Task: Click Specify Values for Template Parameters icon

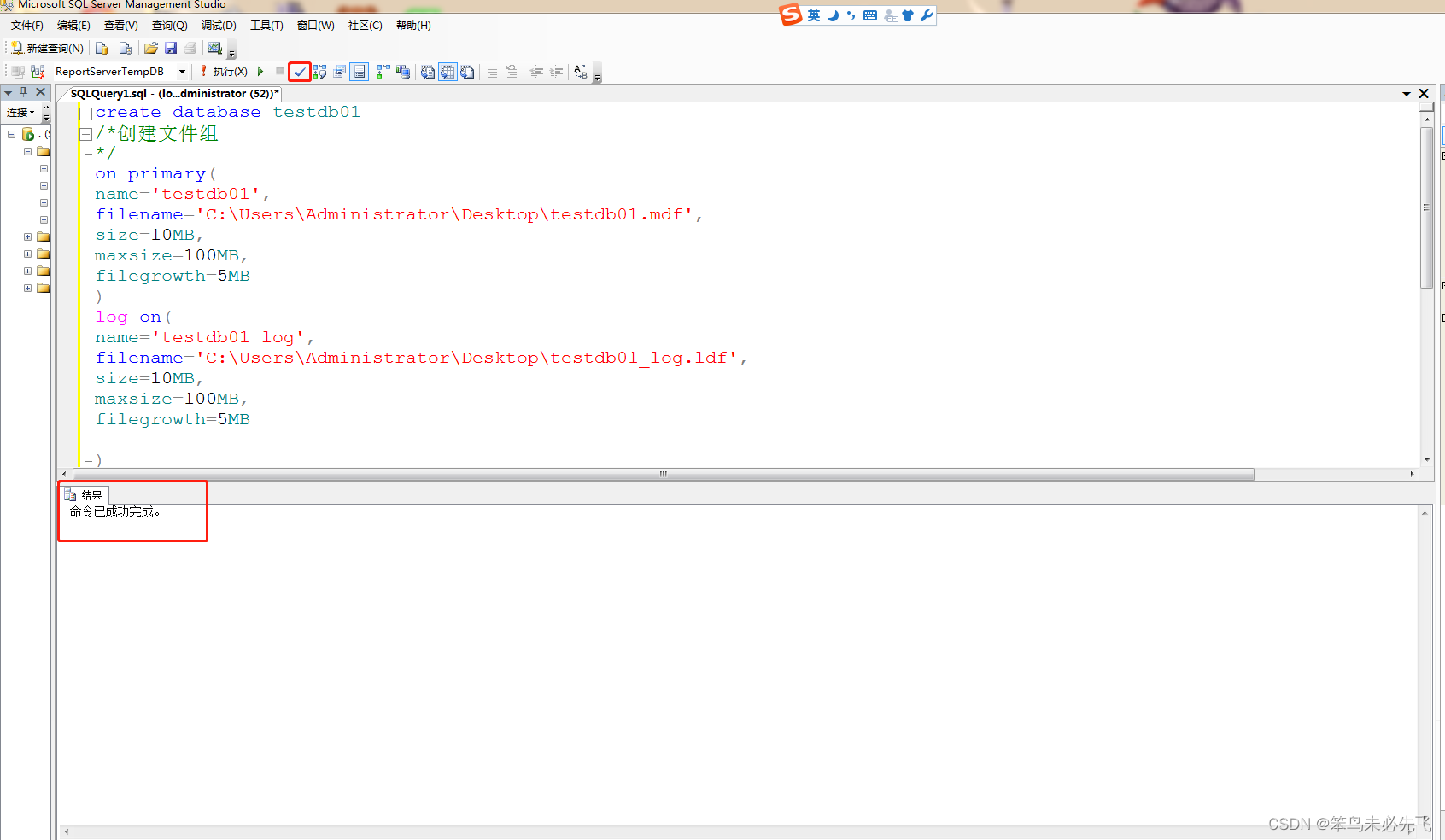Action: pyautogui.click(x=581, y=72)
